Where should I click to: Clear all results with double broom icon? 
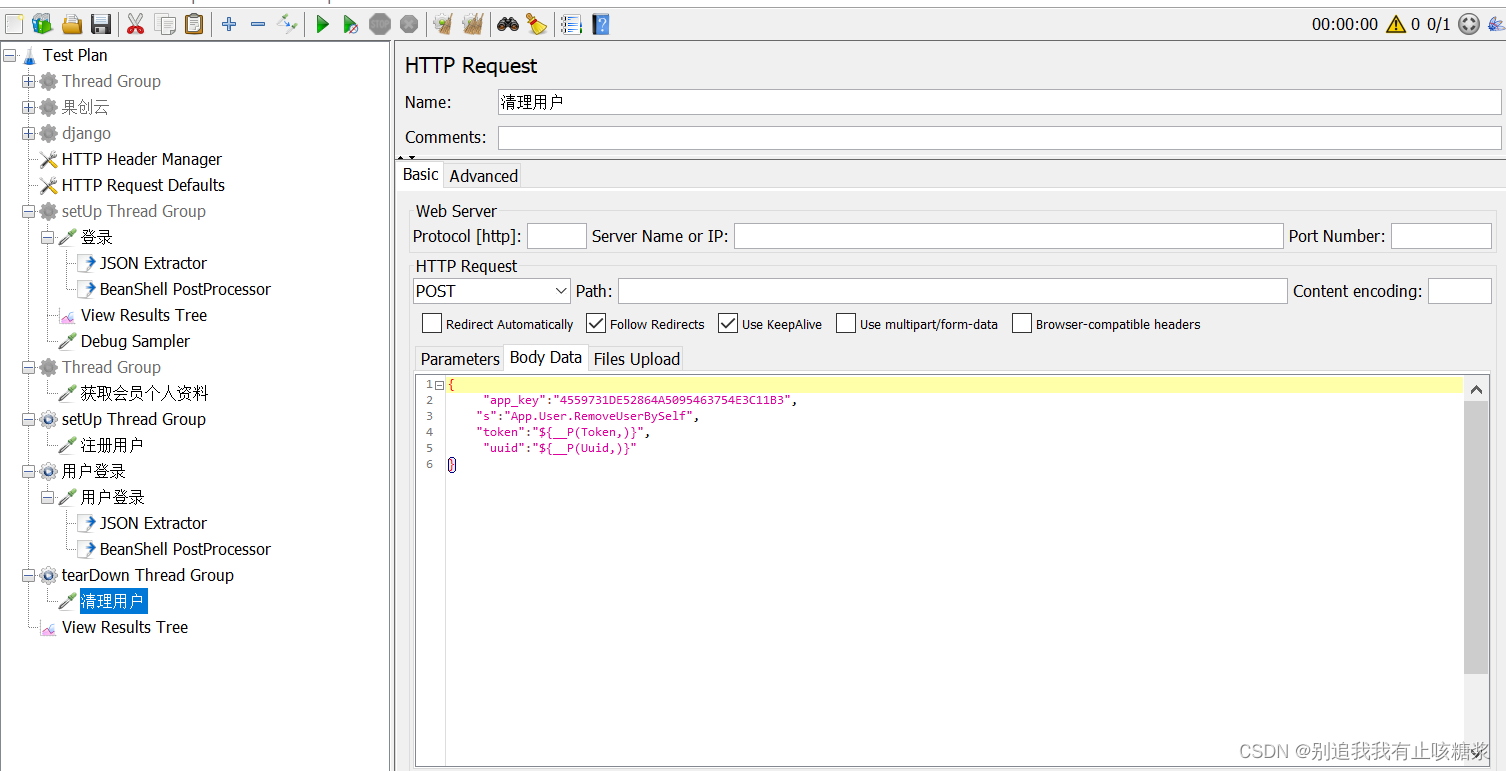[473, 24]
